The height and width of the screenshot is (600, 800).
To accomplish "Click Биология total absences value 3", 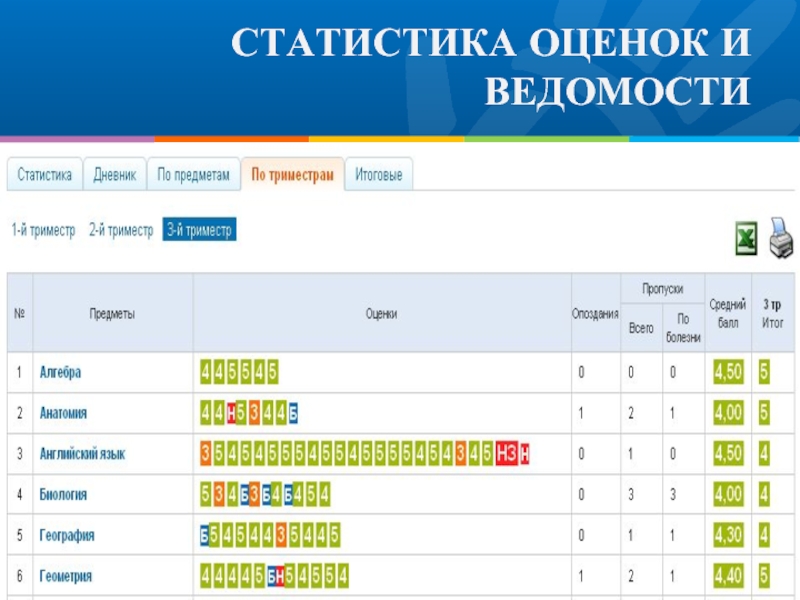I will 631,494.
